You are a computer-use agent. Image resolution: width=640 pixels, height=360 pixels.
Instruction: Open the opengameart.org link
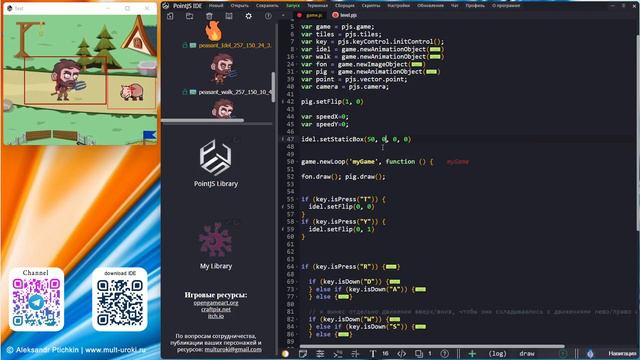216,303
